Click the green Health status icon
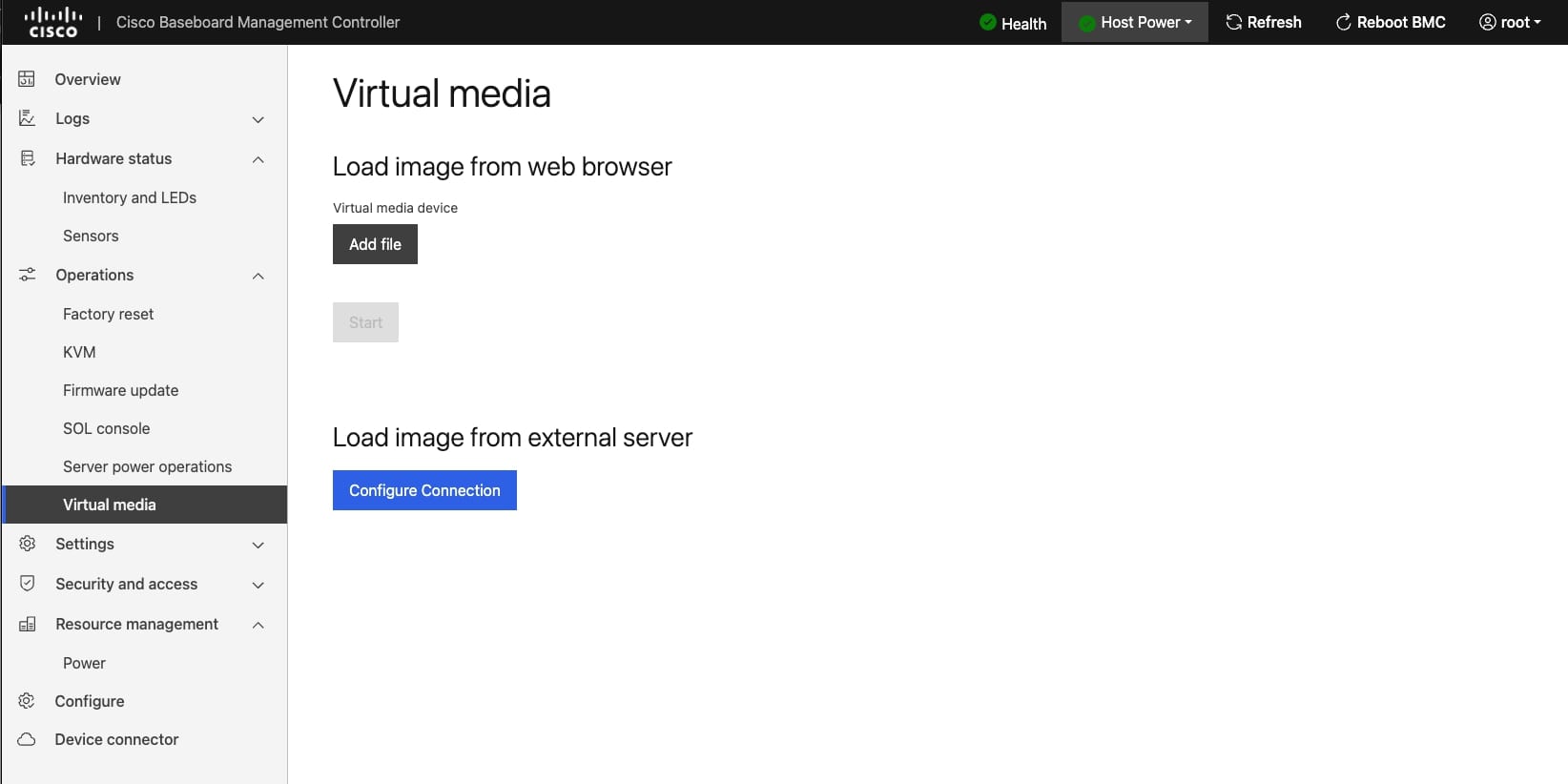 coord(988,22)
